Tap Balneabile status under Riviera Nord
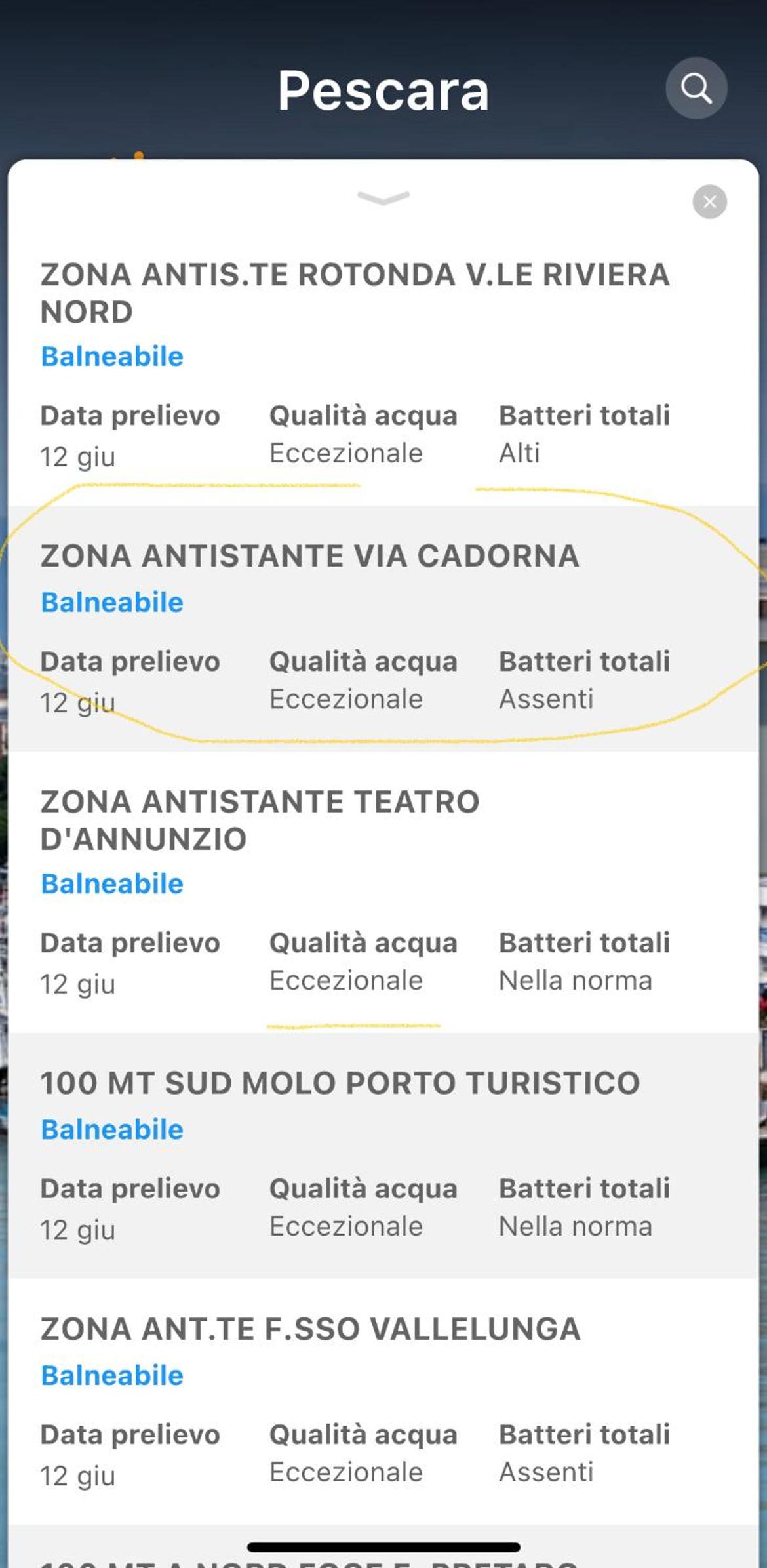This screenshot has width=767, height=1568. click(112, 356)
